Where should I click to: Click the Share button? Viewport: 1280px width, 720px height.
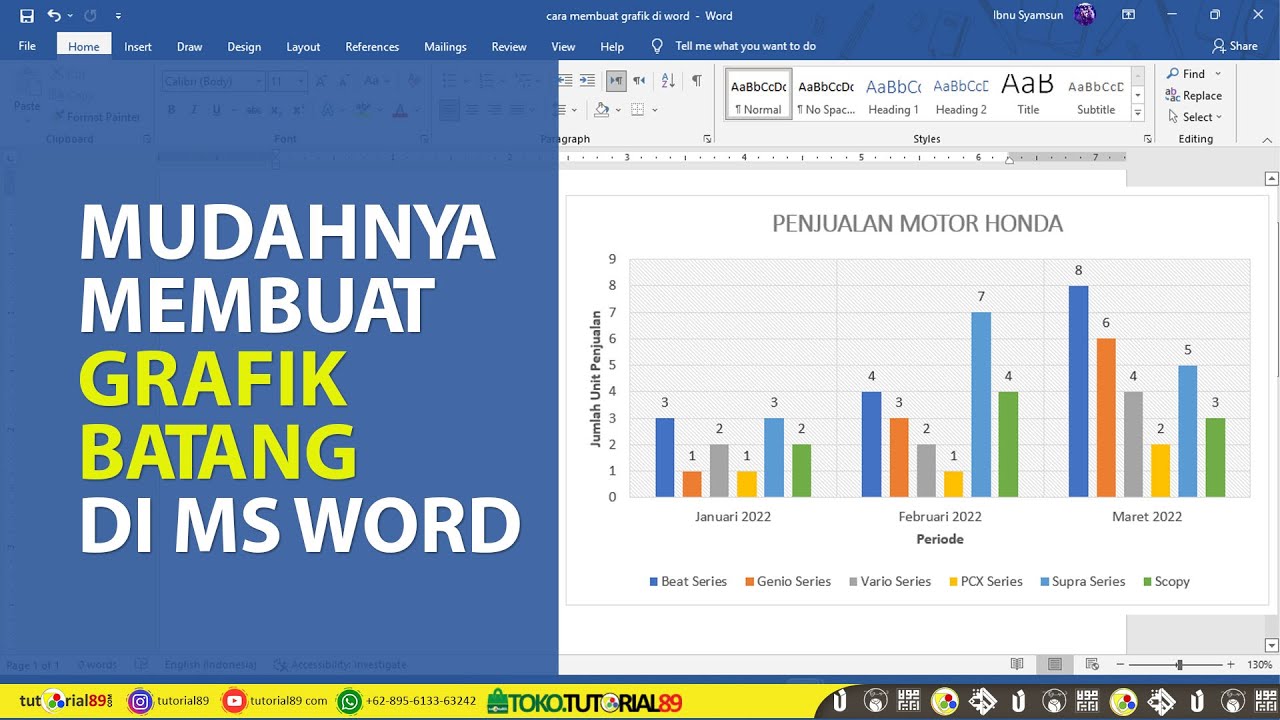1235,46
